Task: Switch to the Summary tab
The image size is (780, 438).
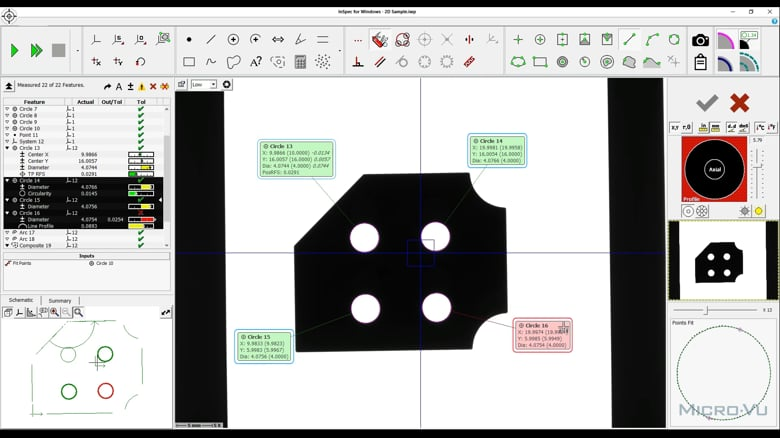Action: (x=60, y=301)
